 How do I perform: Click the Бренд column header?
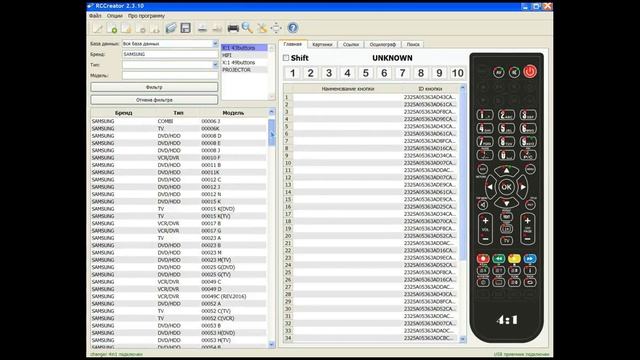[123, 113]
